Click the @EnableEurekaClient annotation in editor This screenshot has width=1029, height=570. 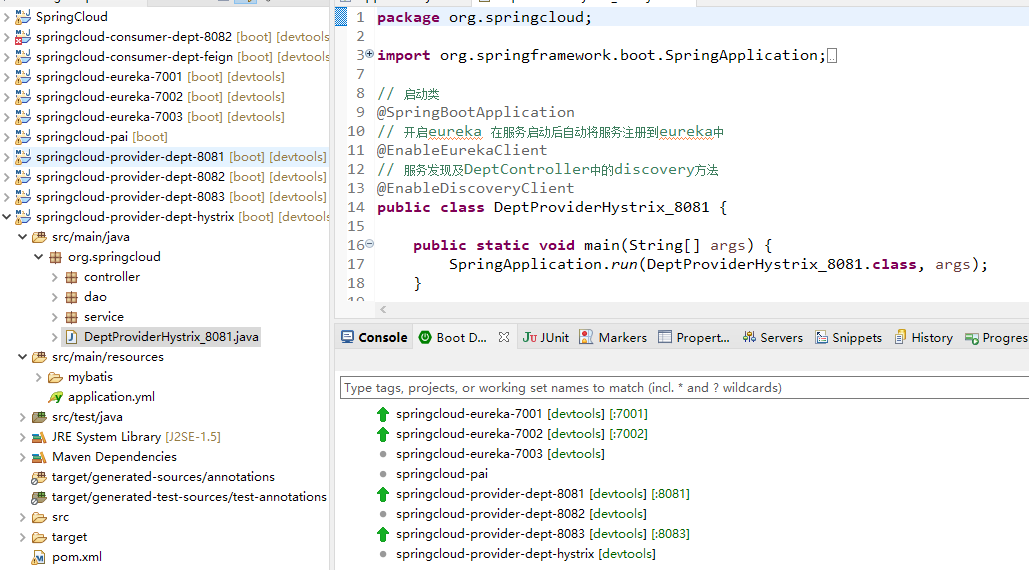462,150
